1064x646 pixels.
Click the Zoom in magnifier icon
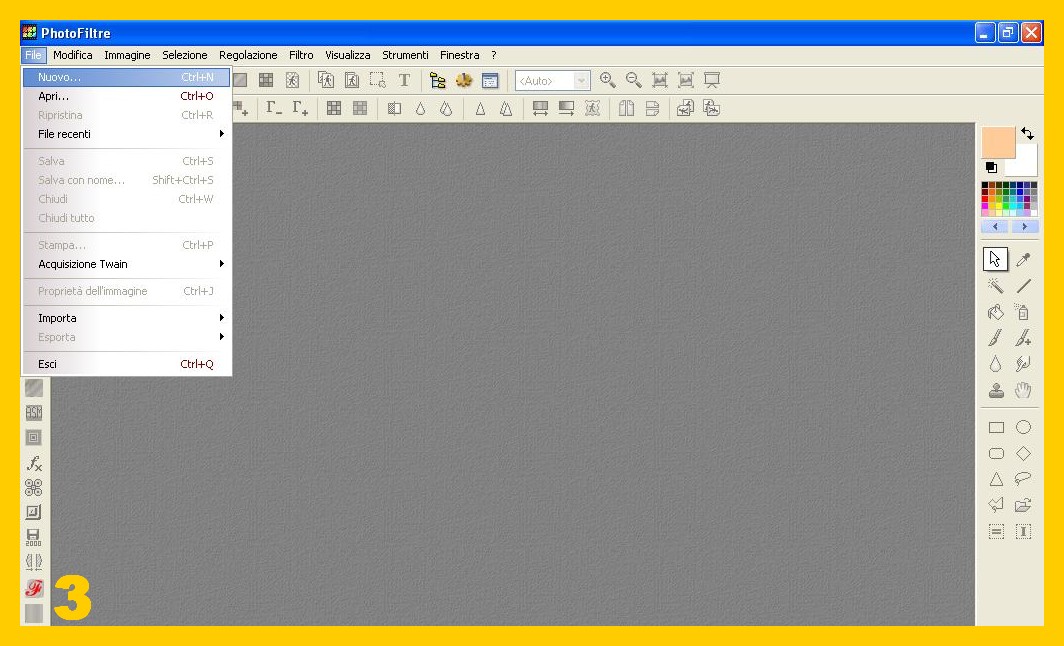coord(607,80)
